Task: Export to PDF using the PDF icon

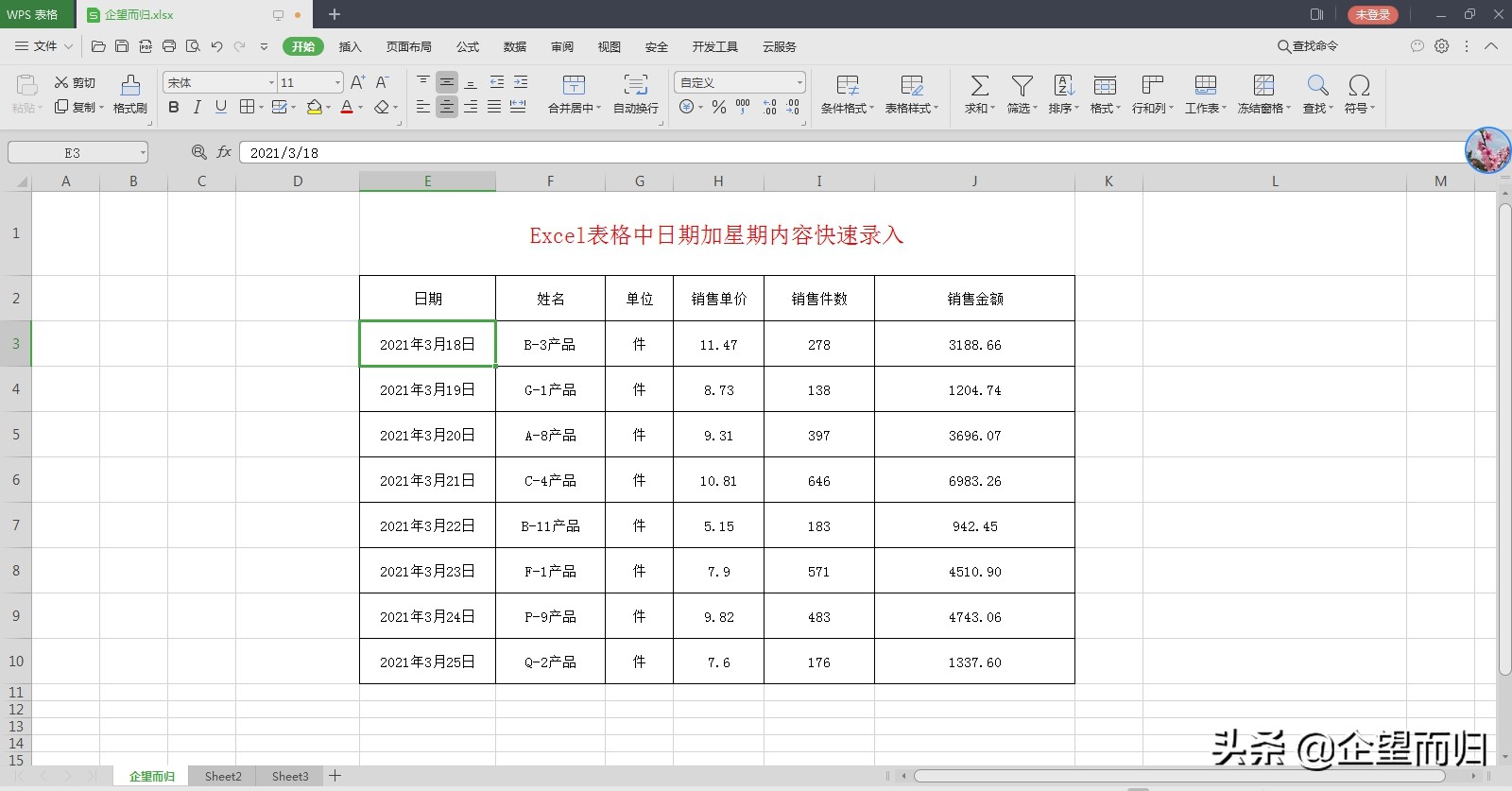Action: 146,46
